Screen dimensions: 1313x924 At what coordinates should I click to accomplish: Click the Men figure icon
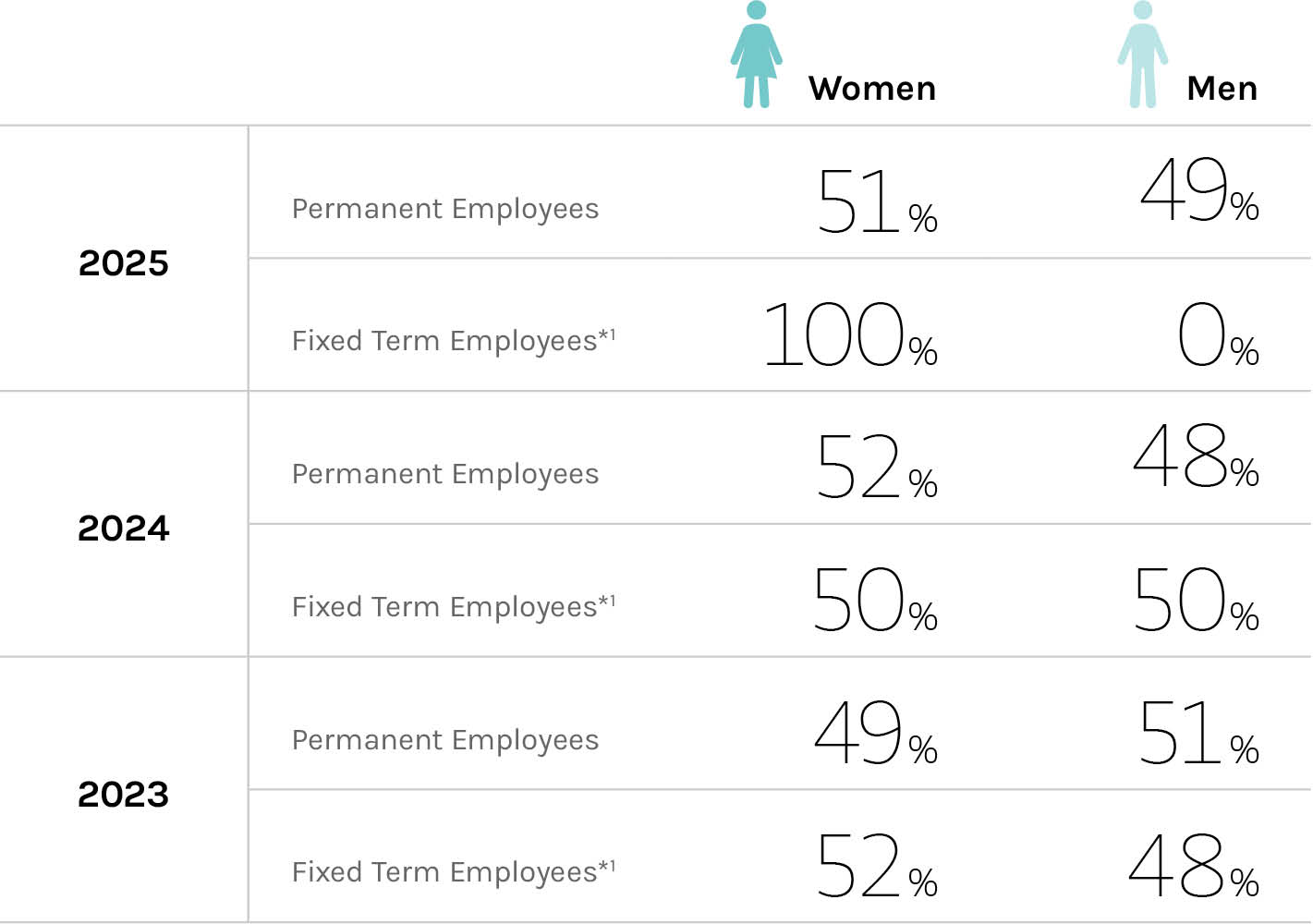[x=1142, y=55]
